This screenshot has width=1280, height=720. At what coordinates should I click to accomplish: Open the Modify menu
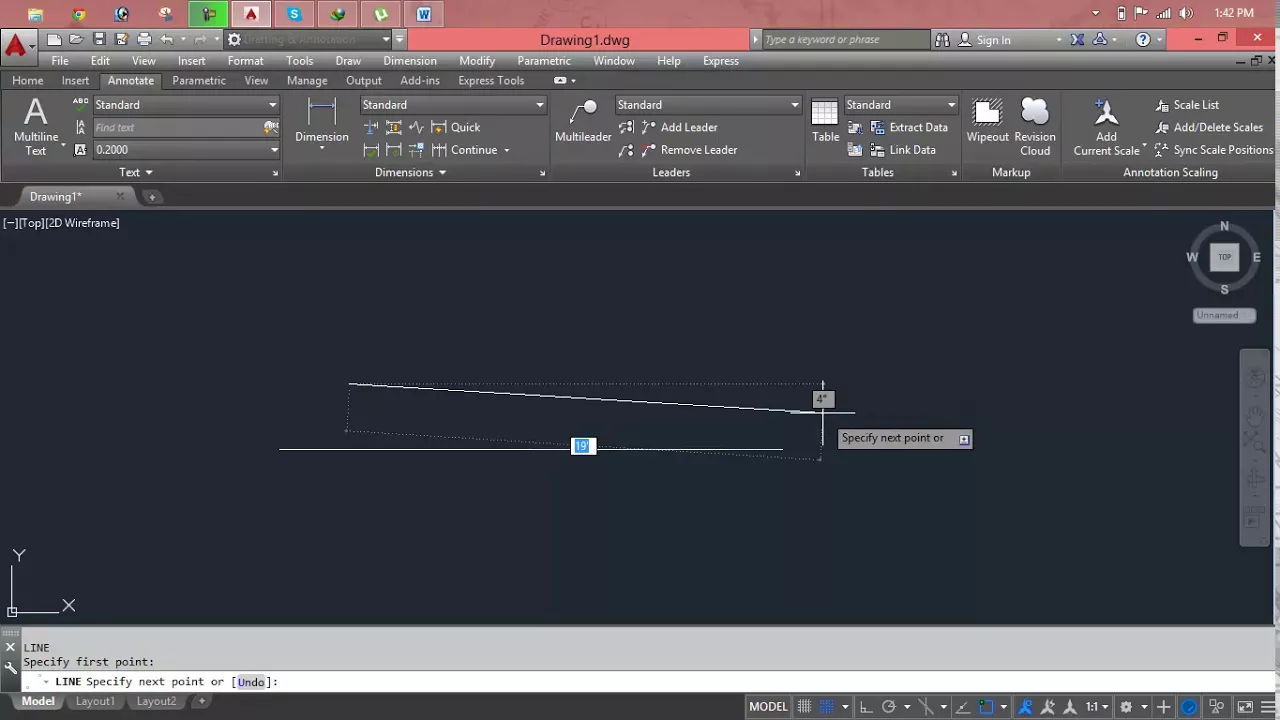pyautogui.click(x=477, y=61)
